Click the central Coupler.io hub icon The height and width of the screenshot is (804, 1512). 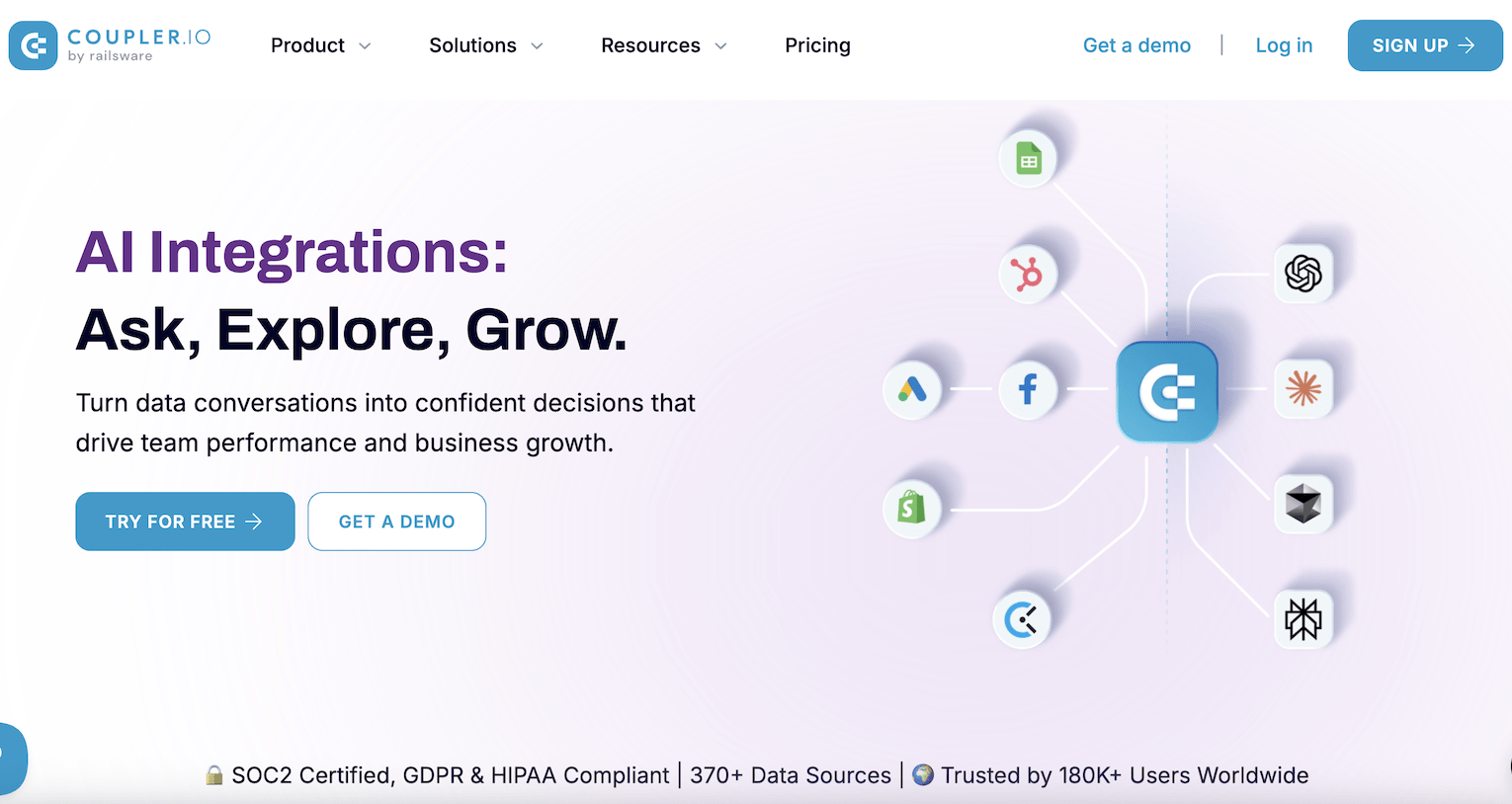pyautogui.click(x=1167, y=391)
